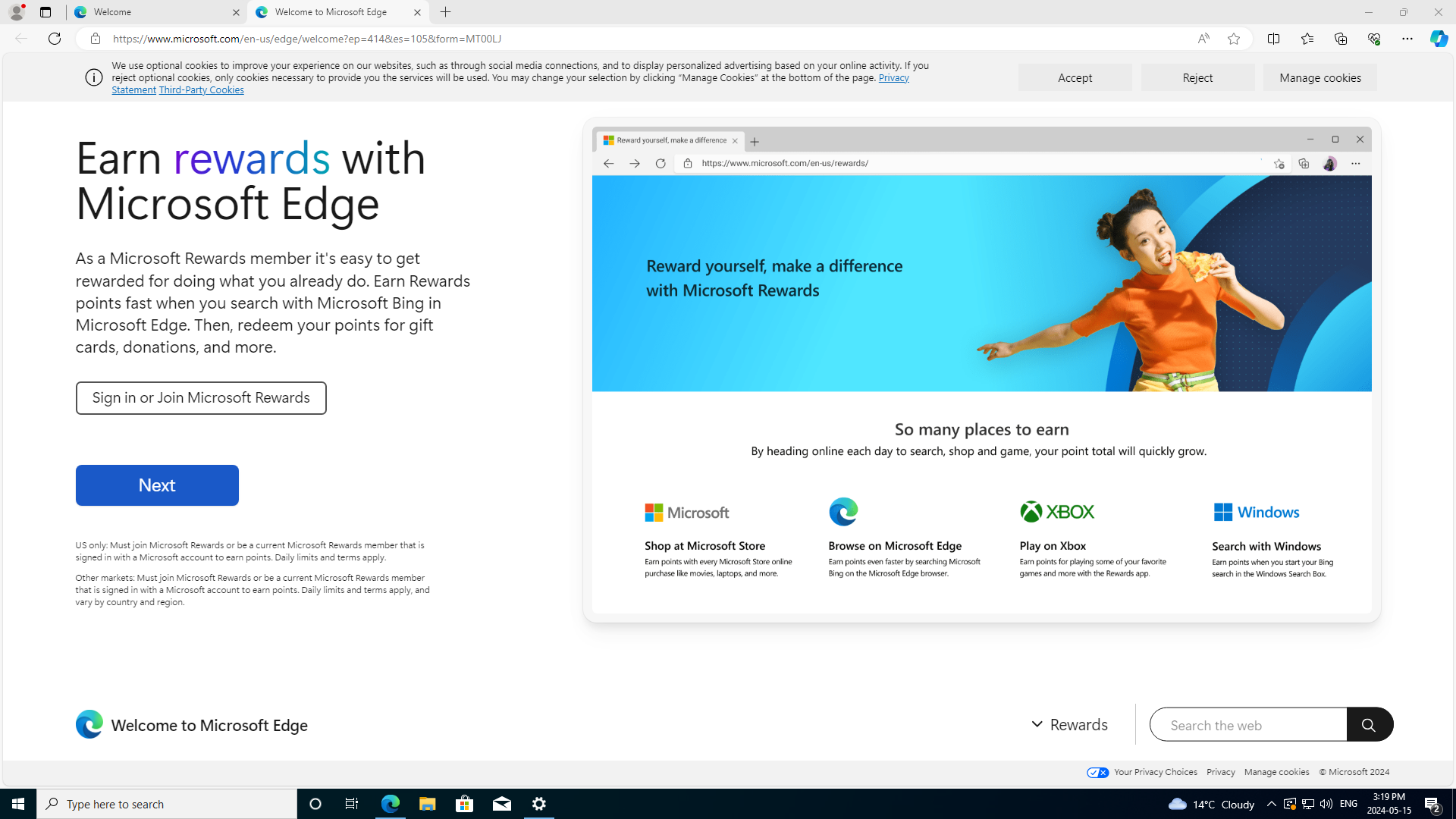Image resolution: width=1456 pixels, height=819 pixels.
Task: Refresh the current page
Action: click(x=55, y=39)
